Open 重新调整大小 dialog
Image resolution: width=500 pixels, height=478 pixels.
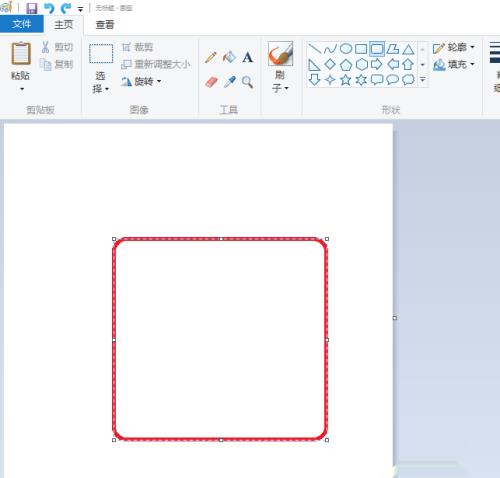[156, 64]
